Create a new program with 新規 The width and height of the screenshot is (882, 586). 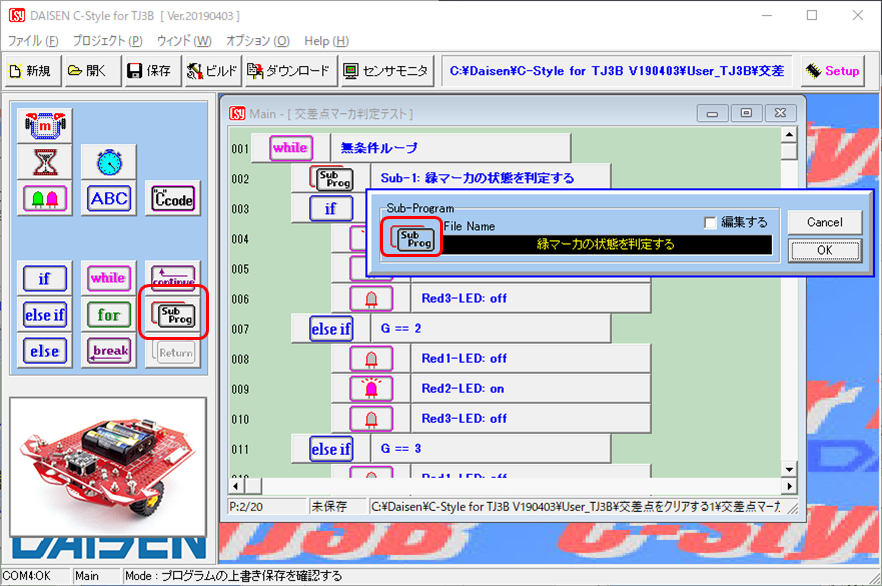(x=32, y=71)
